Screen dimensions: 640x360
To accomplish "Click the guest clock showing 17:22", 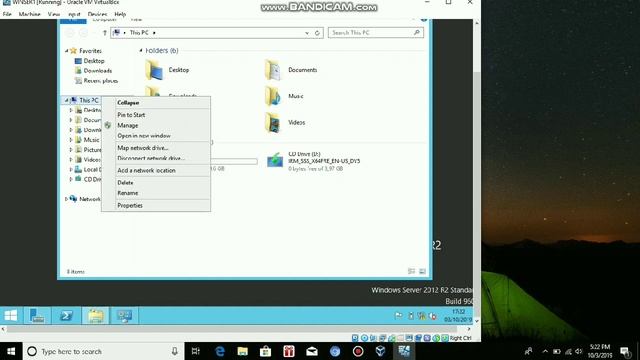I will click(458, 316).
